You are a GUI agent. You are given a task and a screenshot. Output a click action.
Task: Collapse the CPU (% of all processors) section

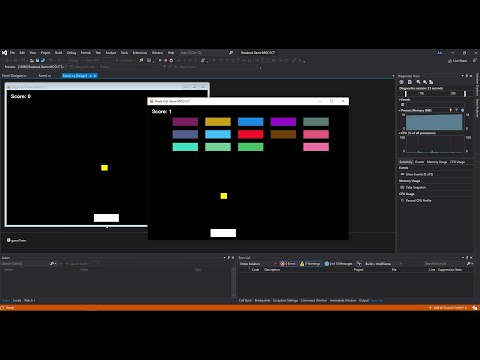click(400, 133)
